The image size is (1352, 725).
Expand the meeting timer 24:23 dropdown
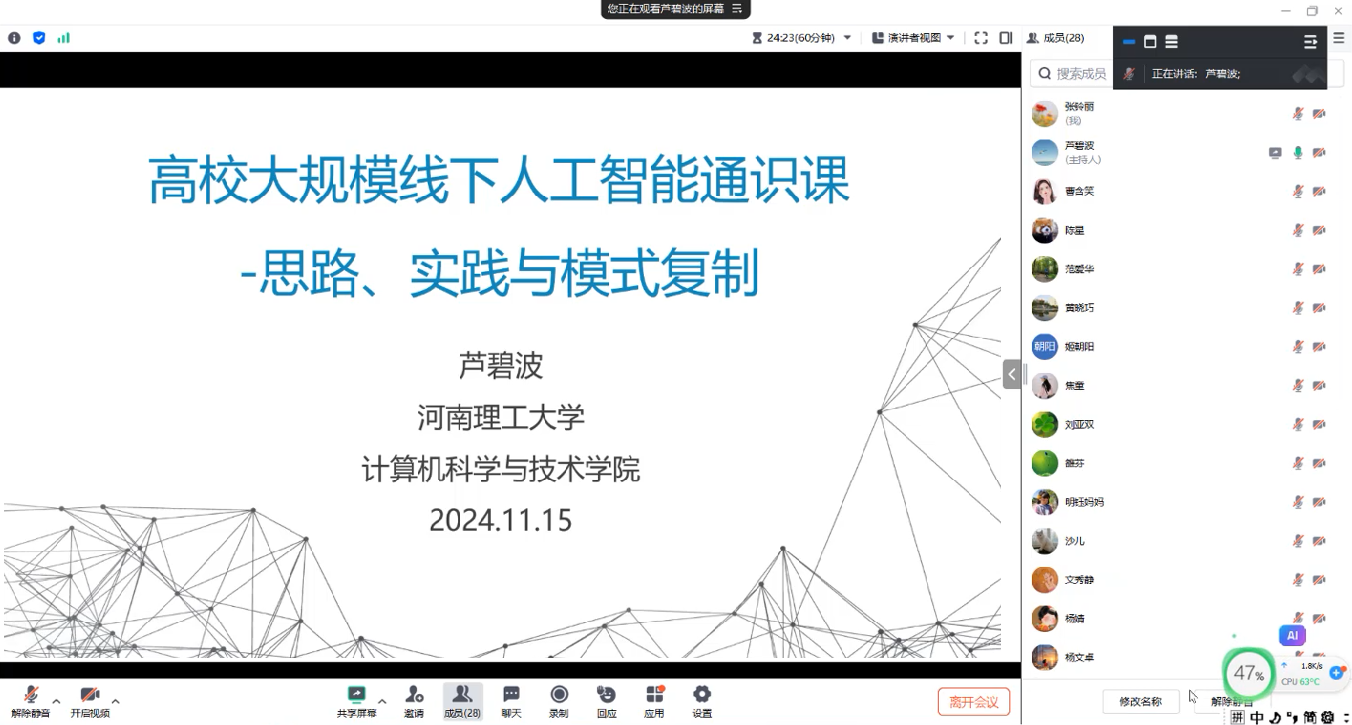point(847,38)
